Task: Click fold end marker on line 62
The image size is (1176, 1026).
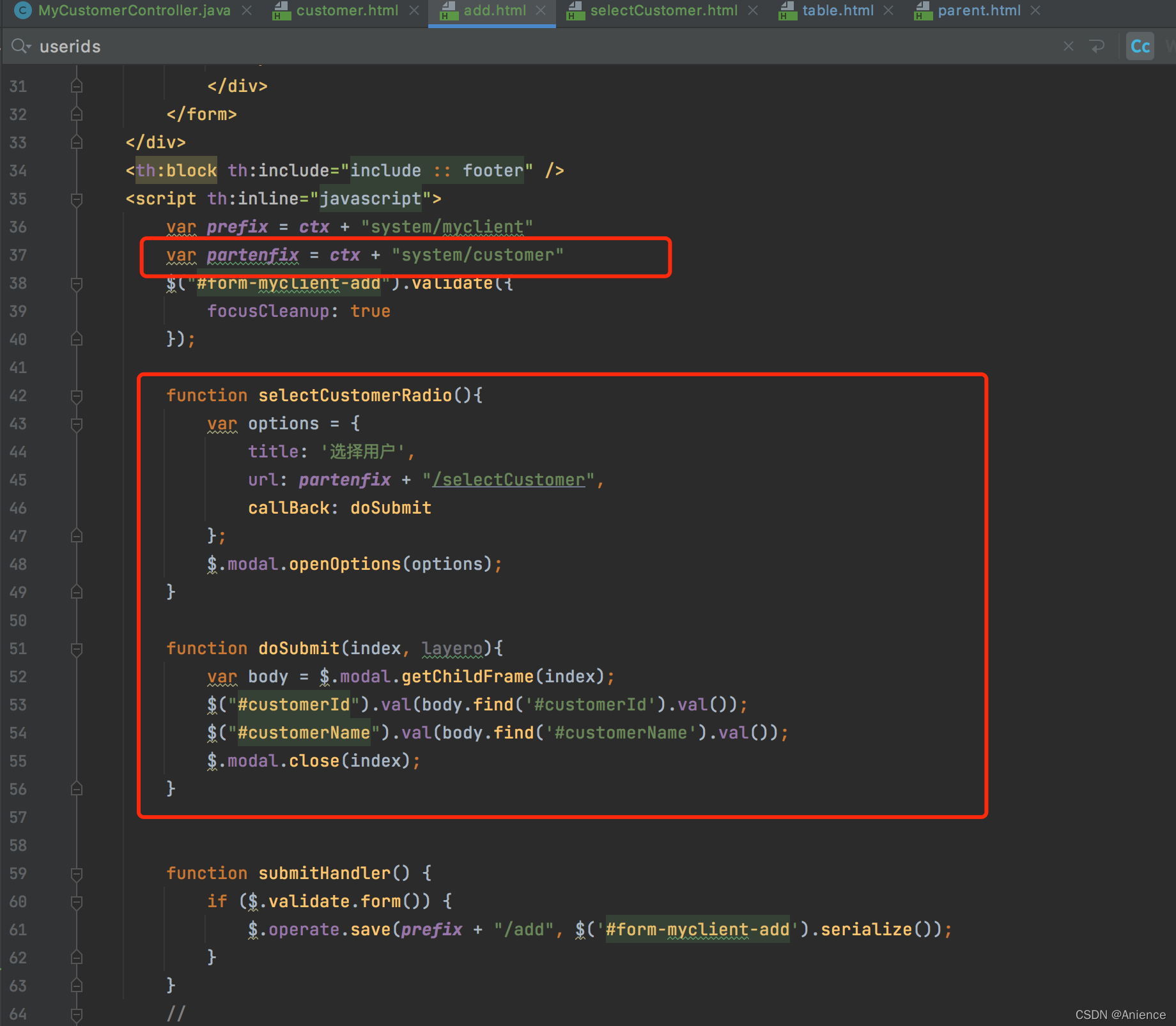Action: click(x=77, y=958)
